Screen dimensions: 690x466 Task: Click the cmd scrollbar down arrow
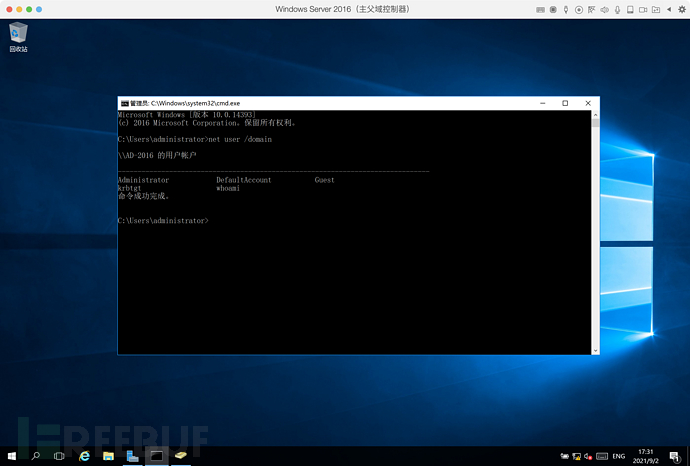(595, 351)
